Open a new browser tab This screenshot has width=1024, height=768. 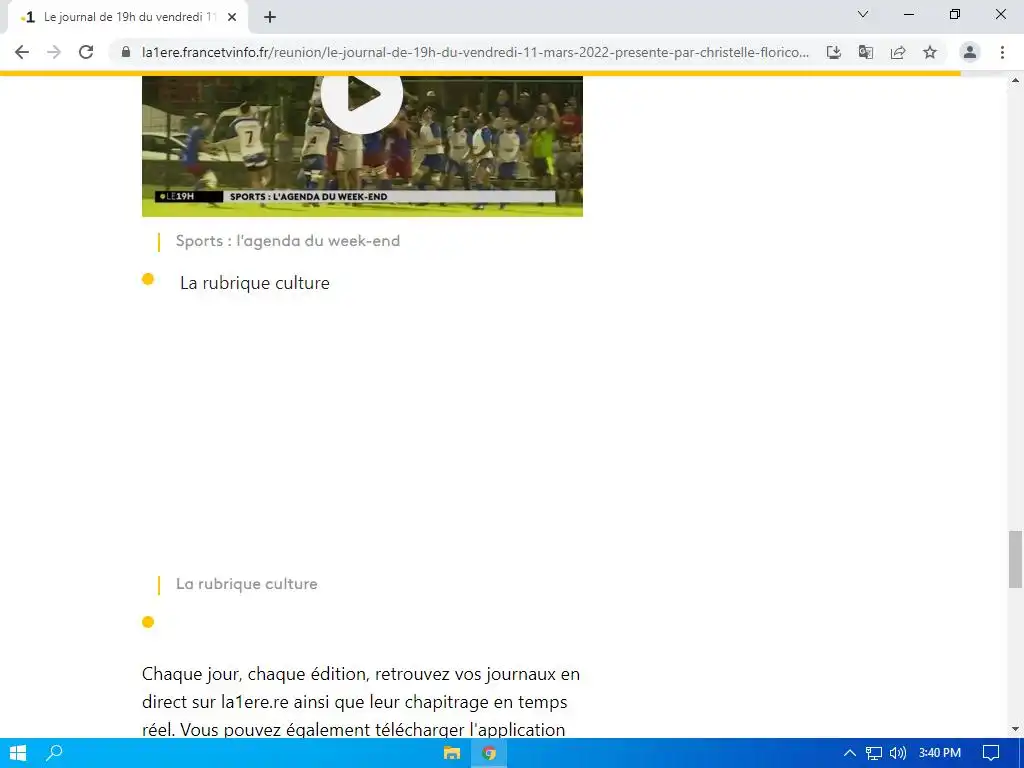coord(270,18)
